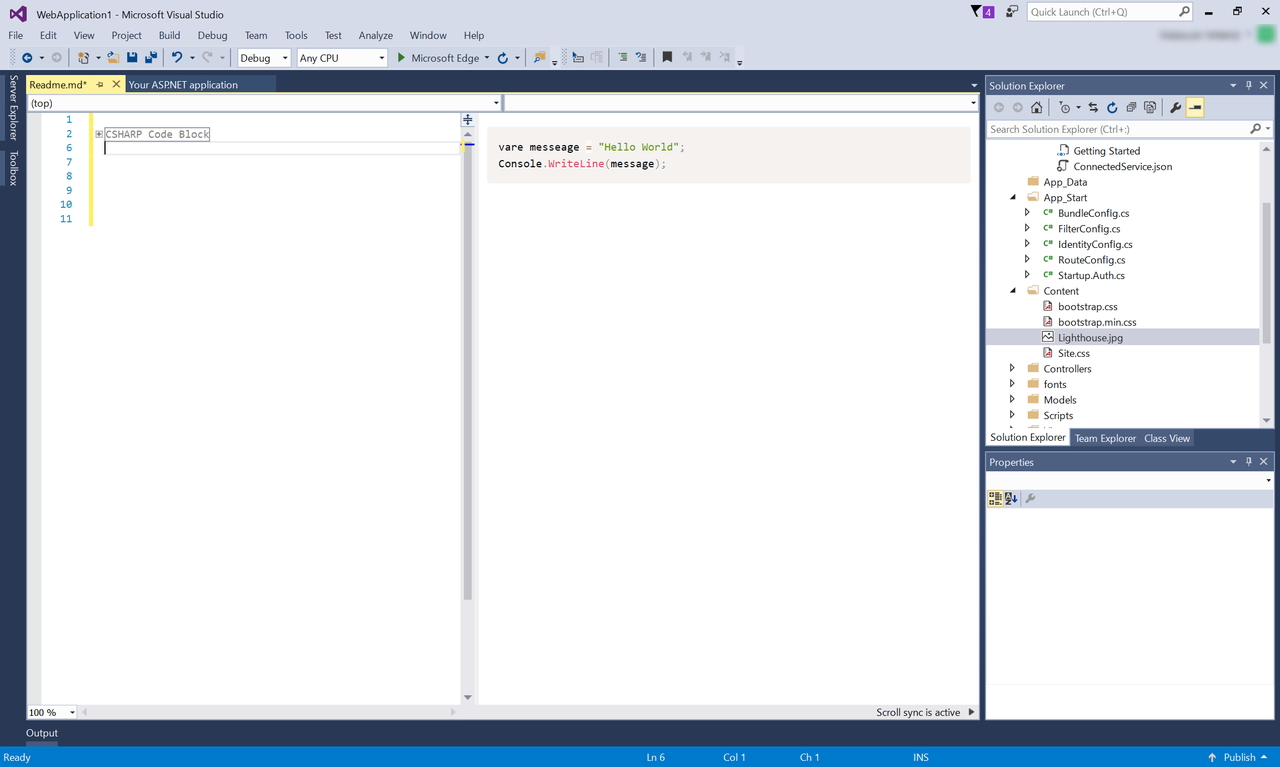Expand the CSHARP Code Block outline
The width and height of the screenshot is (1280, 767).
[x=99, y=134]
